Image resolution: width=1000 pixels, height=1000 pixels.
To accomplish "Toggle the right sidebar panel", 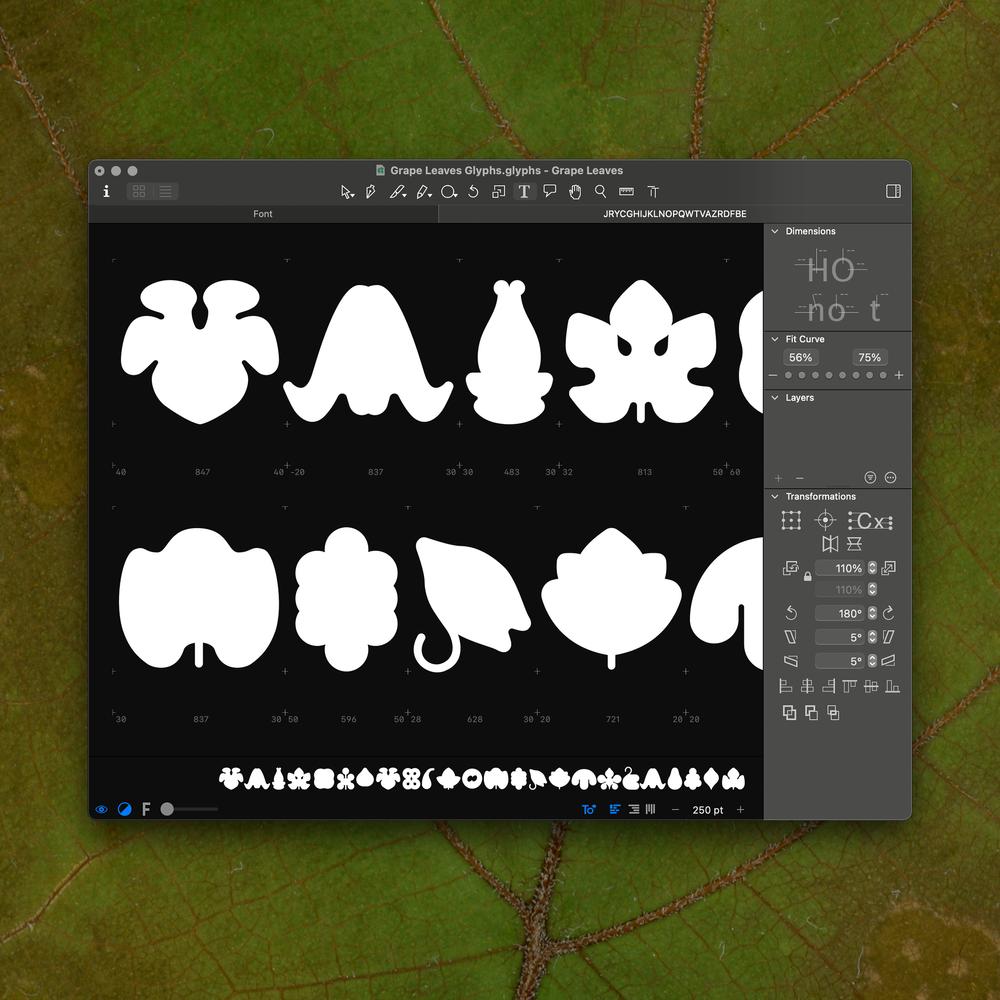I will tap(893, 191).
